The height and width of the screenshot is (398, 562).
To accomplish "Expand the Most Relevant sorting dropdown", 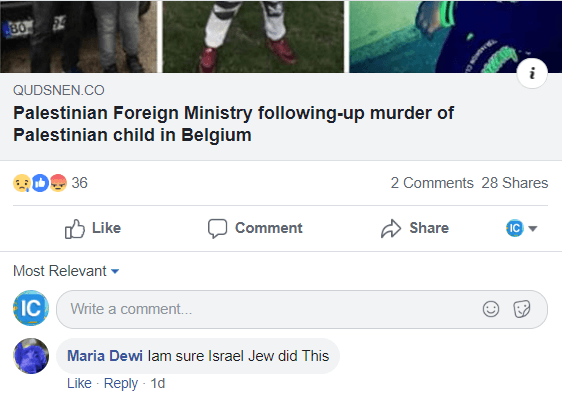I will click(66, 271).
